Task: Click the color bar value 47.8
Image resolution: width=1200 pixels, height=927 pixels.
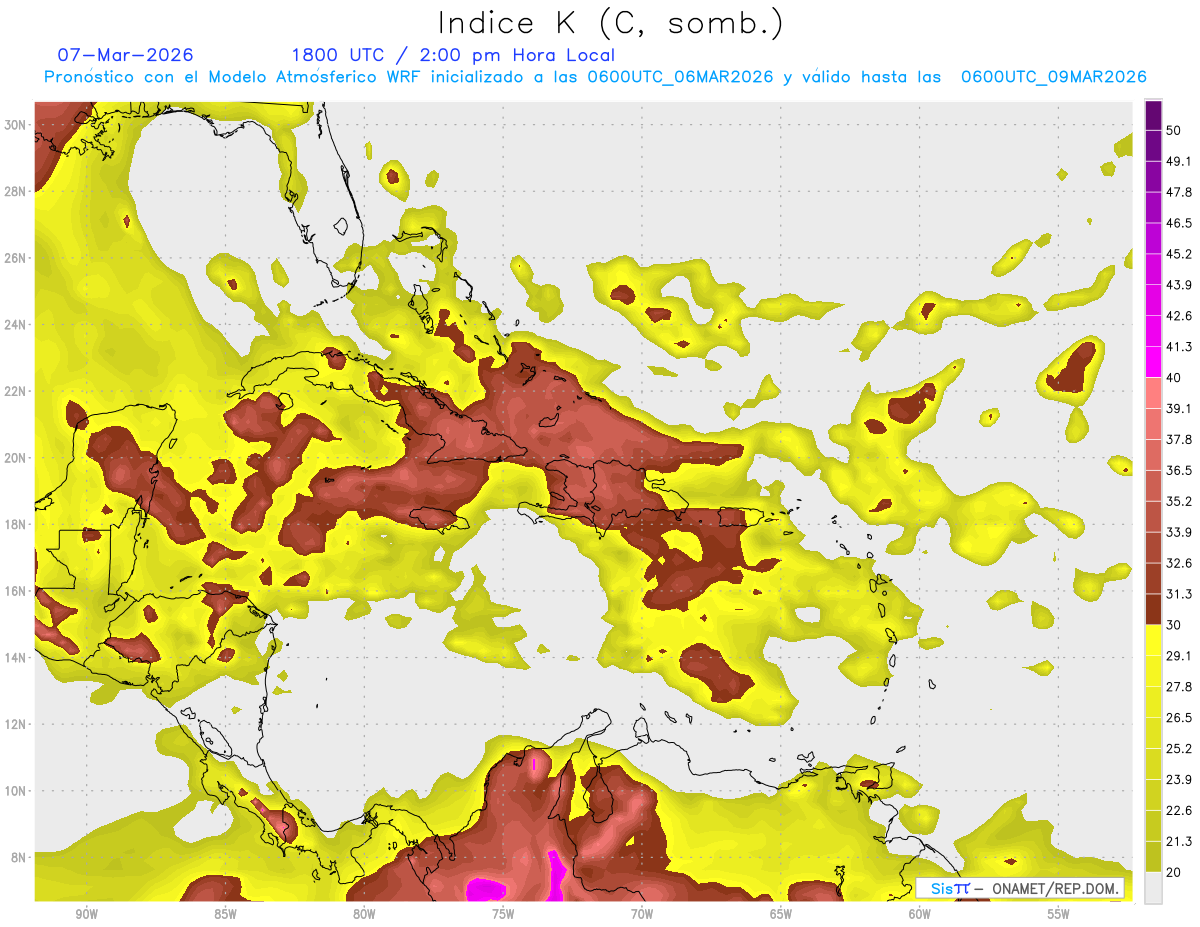Action: (1179, 192)
